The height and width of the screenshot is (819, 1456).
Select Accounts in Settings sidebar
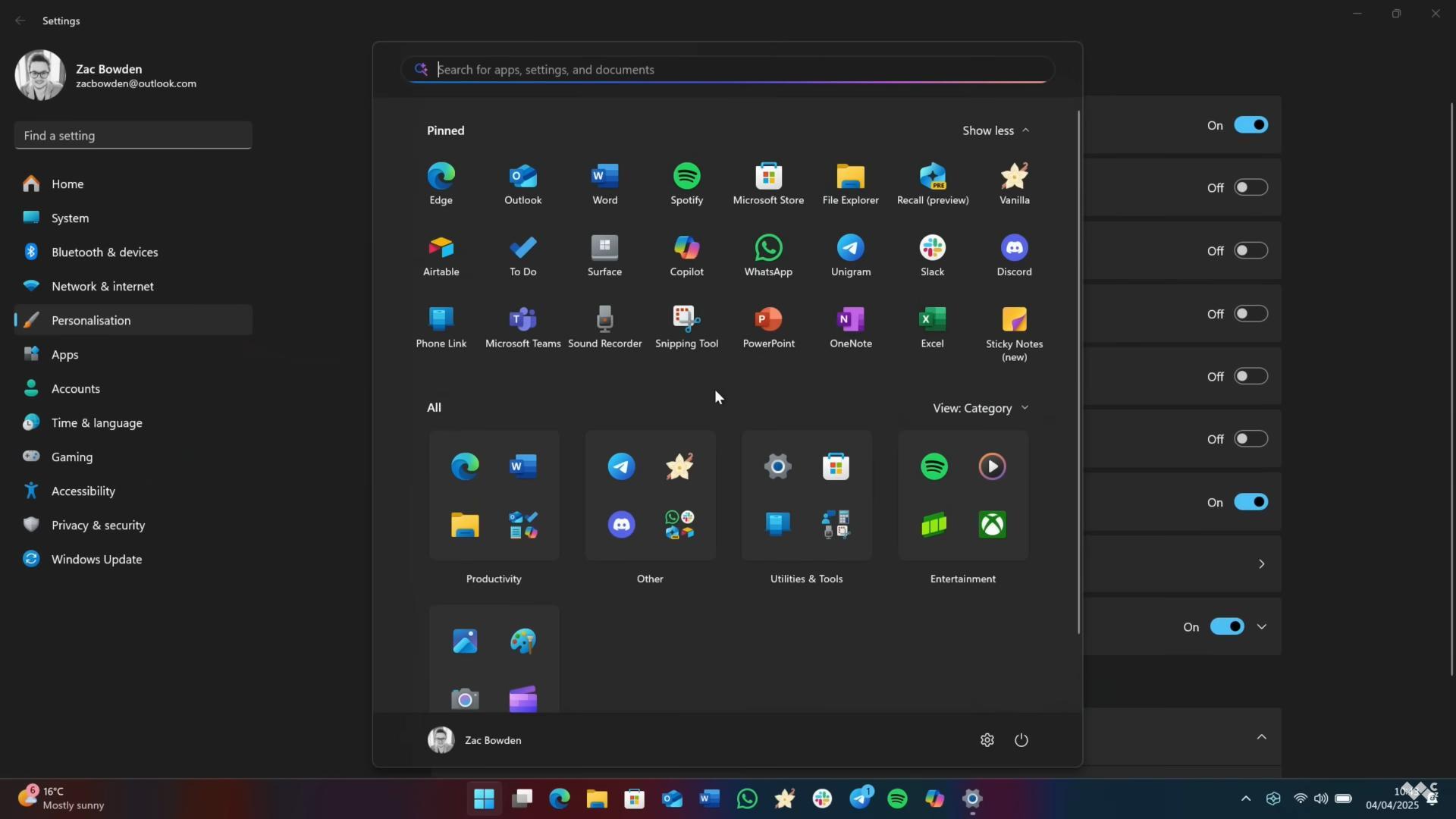(x=133, y=389)
